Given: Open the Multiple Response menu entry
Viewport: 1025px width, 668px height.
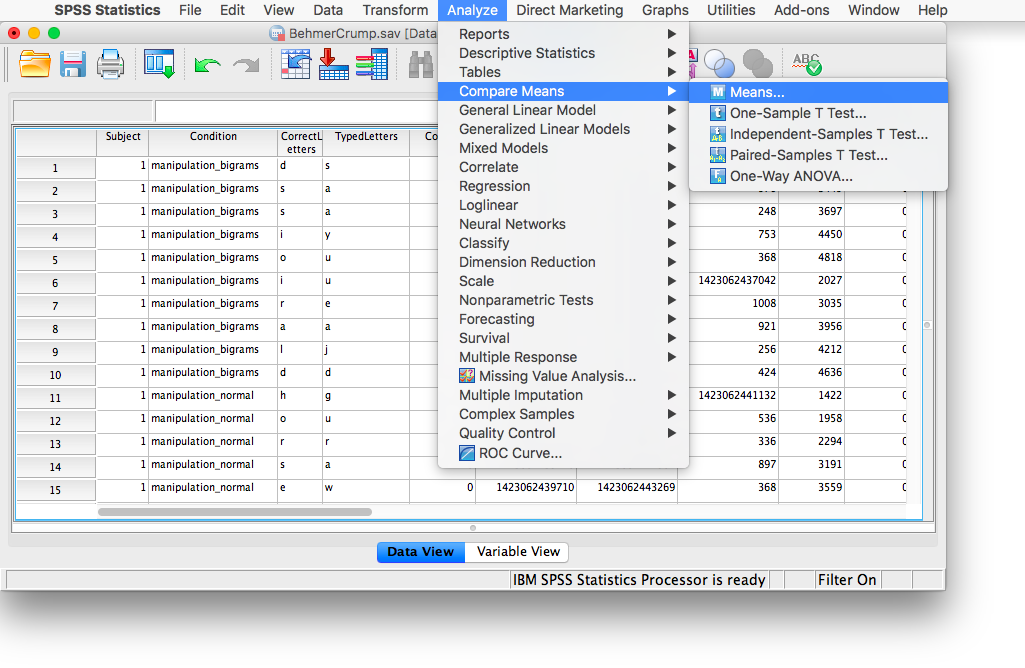Looking at the screenshot, I should 563,357.
